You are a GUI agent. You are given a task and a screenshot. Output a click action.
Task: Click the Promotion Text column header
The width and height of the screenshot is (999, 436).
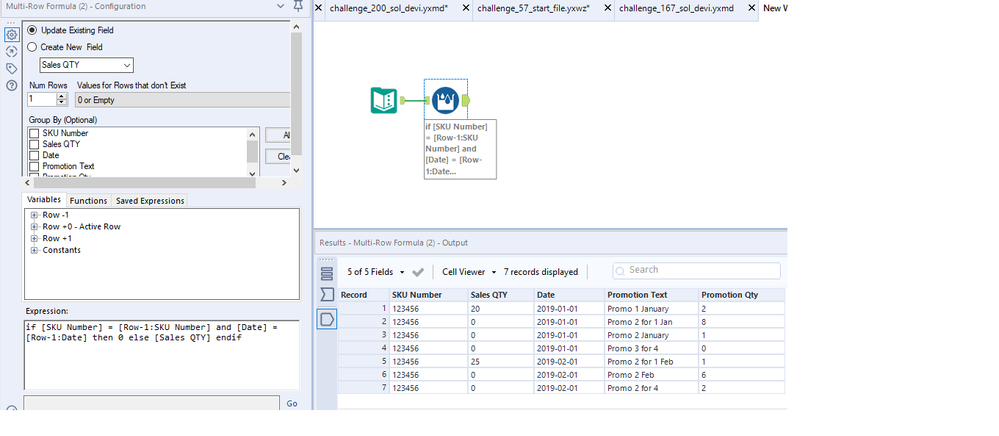pos(650,295)
